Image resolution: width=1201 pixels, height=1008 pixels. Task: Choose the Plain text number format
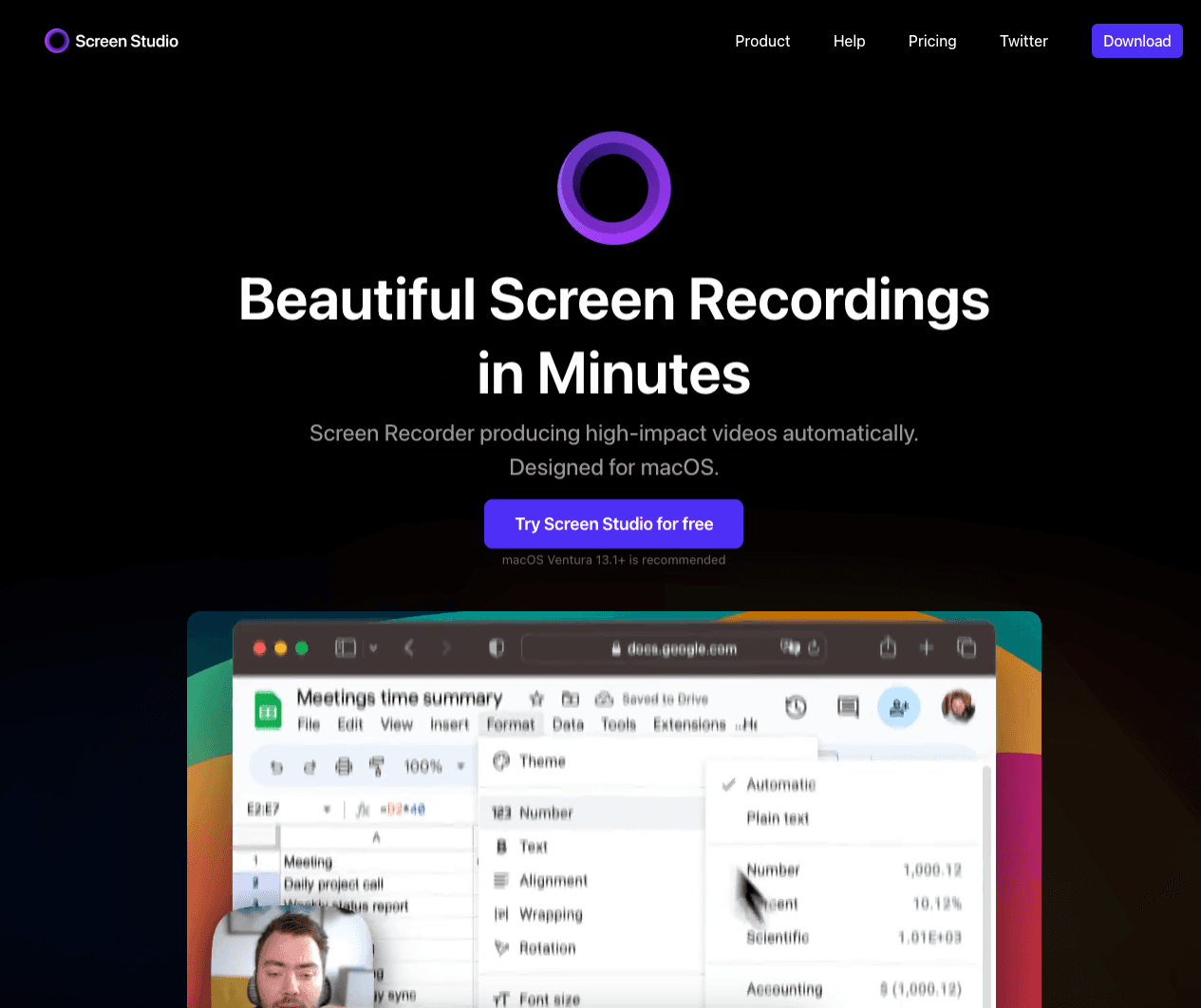click(844, 818)
